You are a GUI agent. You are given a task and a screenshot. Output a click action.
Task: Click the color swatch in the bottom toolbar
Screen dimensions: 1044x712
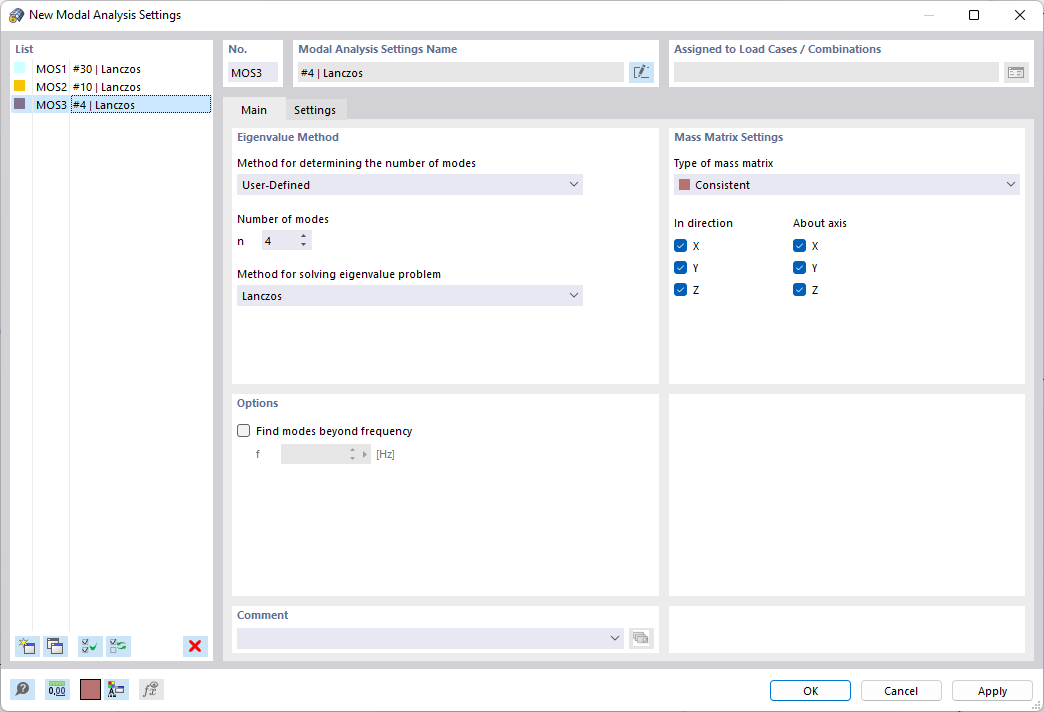(90, 689)
